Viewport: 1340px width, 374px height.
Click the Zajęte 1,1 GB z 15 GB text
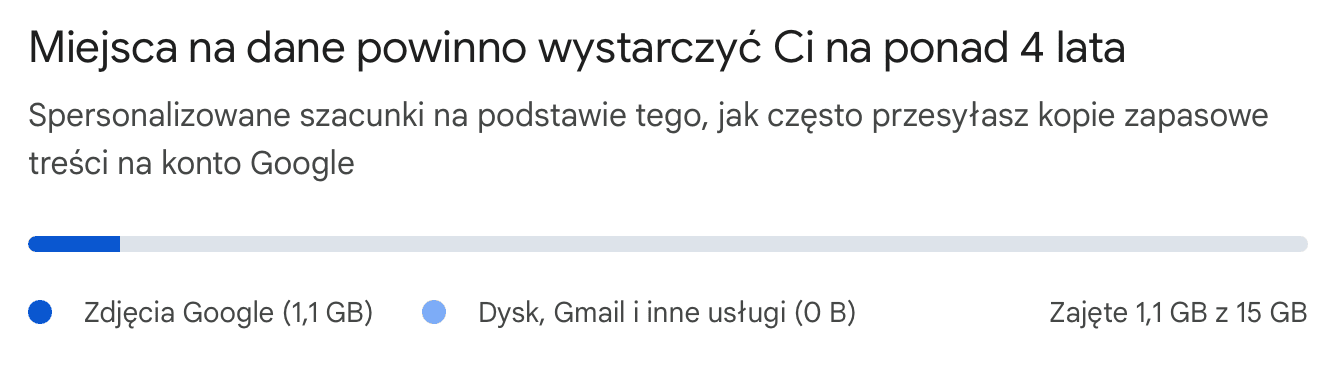tap(1178, 313)
